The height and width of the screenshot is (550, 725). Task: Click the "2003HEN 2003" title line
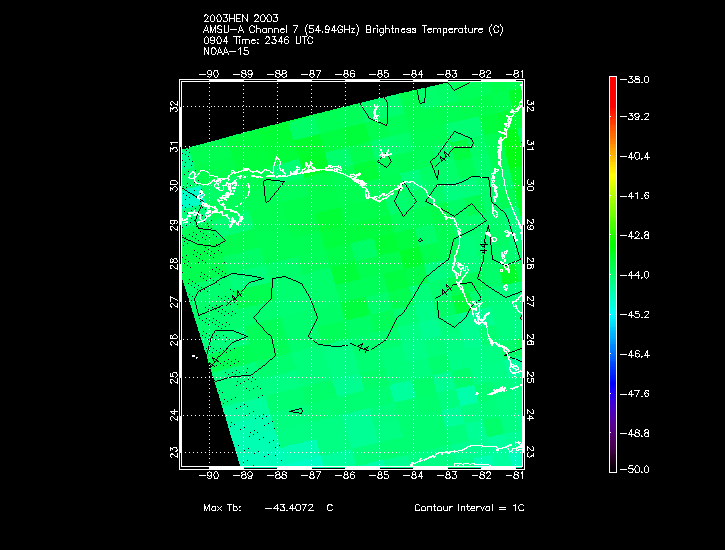(241, 18)
